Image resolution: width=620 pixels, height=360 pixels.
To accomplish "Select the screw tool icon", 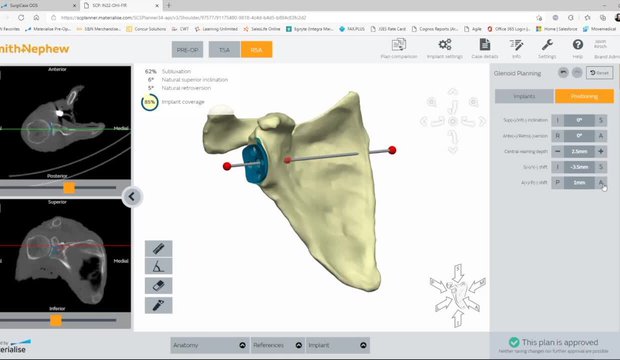I will pos(159,305).
